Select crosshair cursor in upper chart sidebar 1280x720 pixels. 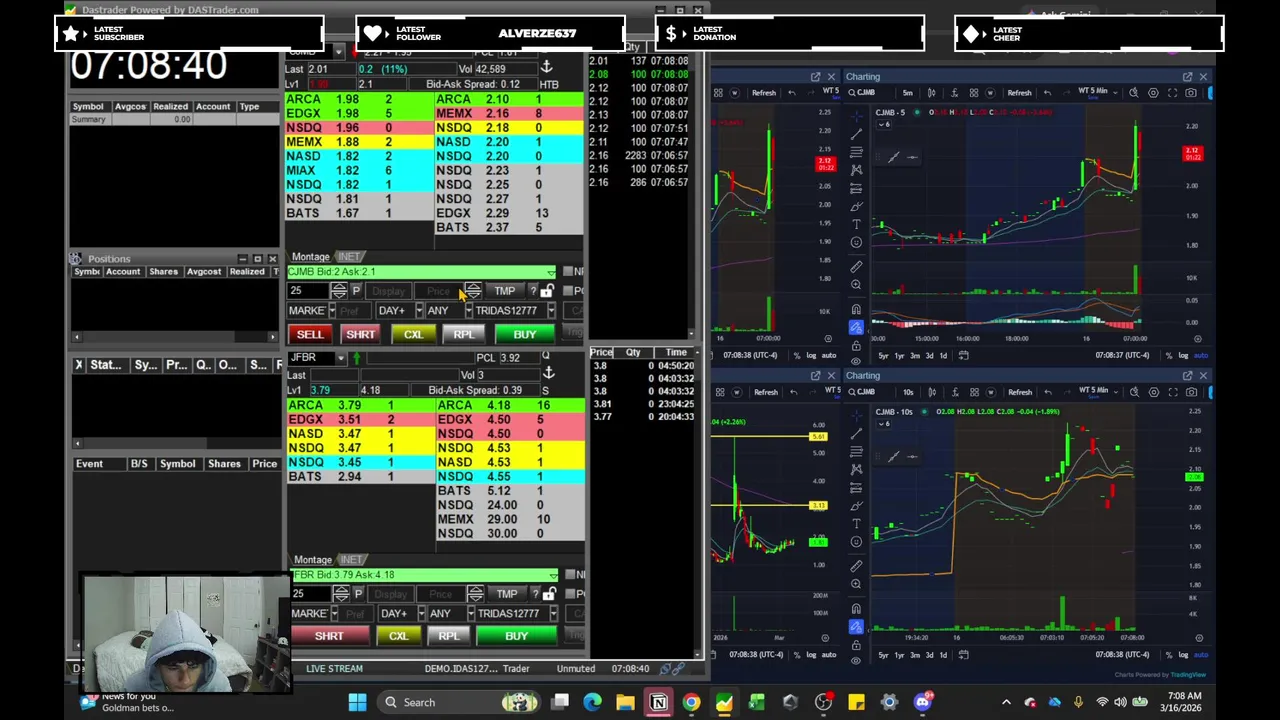pyautogui.click(x=856, y=117)
